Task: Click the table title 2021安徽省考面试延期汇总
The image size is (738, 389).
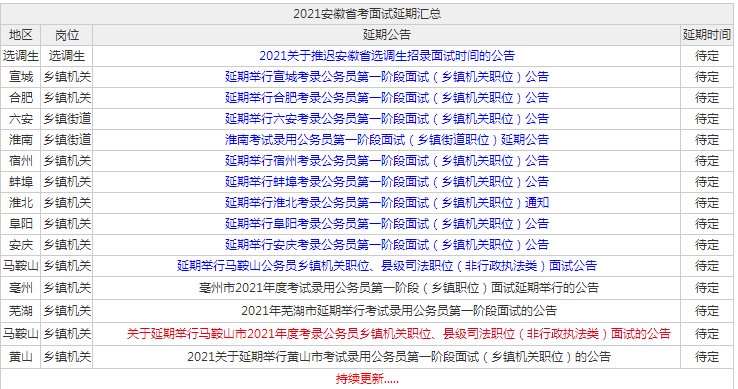Action: coord(367,14)
